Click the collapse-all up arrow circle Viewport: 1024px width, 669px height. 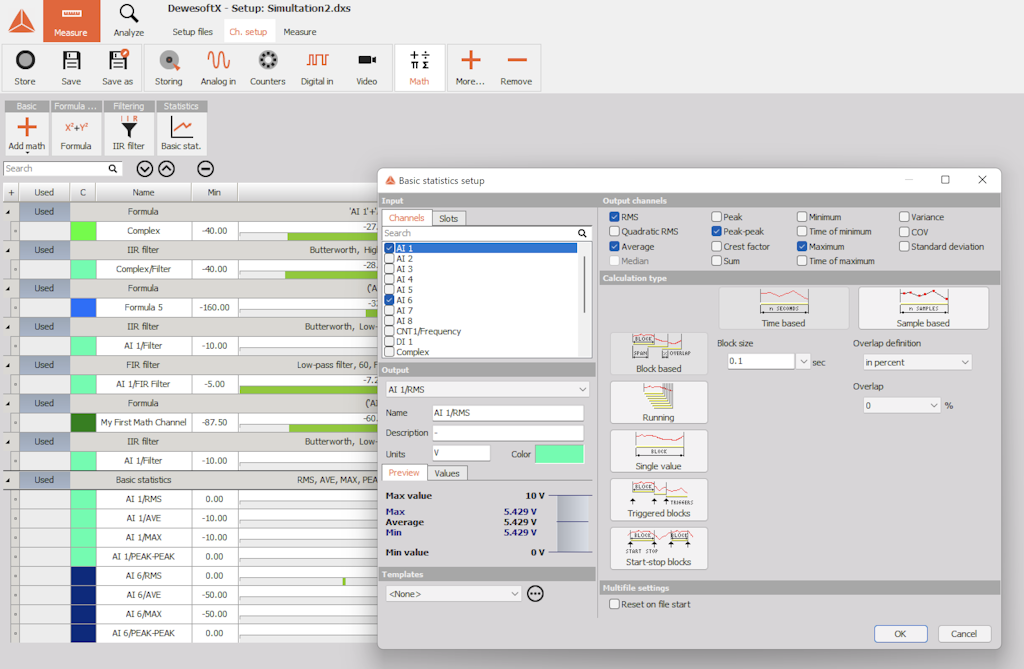pos(167,169)
